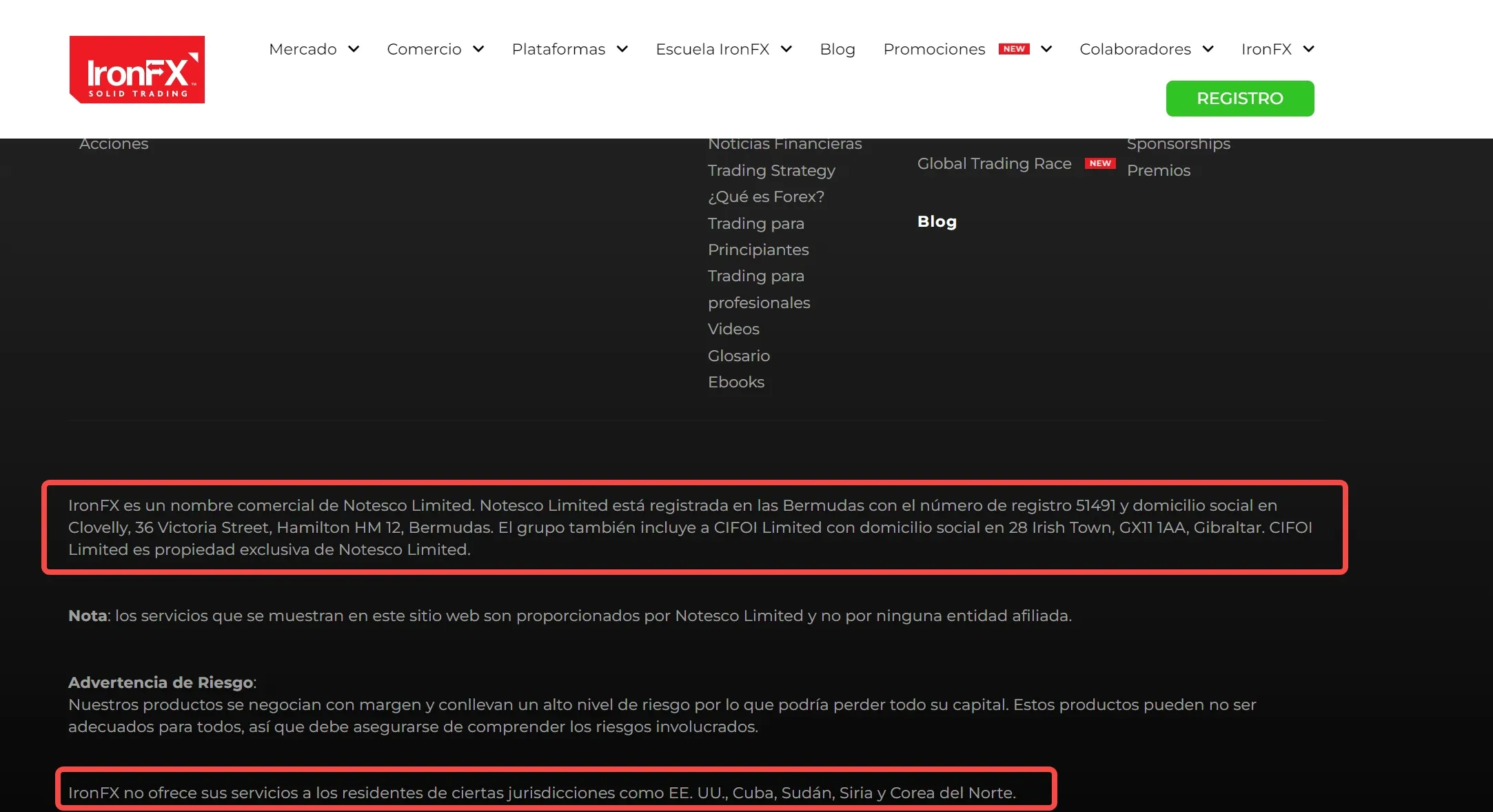This screenshot has height=812, width=1493.
Task: Click the Nota paragraph about services
Action: [570, 616]
